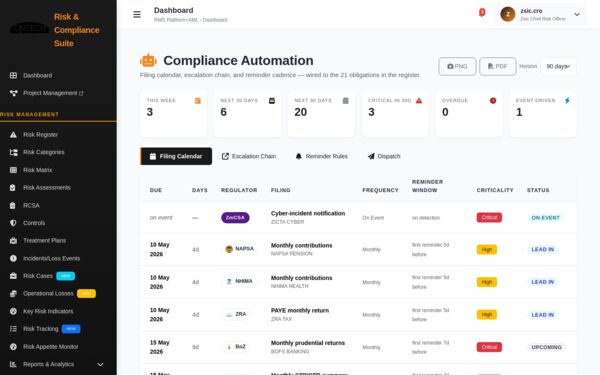Click the Risk Register warning icon

(13, 135)
